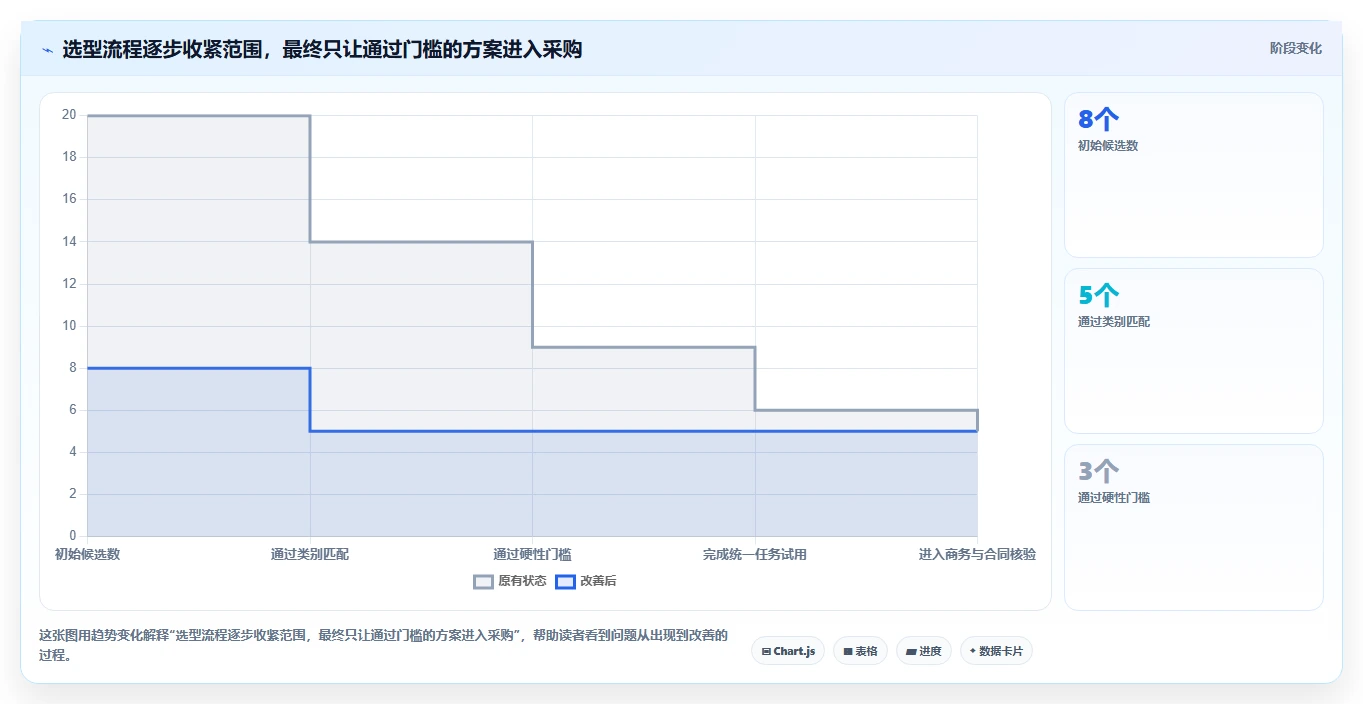
Task: Click the lightning icon beside the title
Action: (47, 49)
